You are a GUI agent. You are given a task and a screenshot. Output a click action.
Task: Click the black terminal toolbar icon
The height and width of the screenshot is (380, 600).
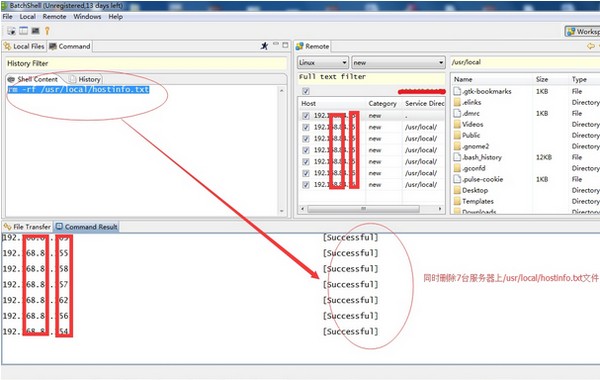pos(36,31)
